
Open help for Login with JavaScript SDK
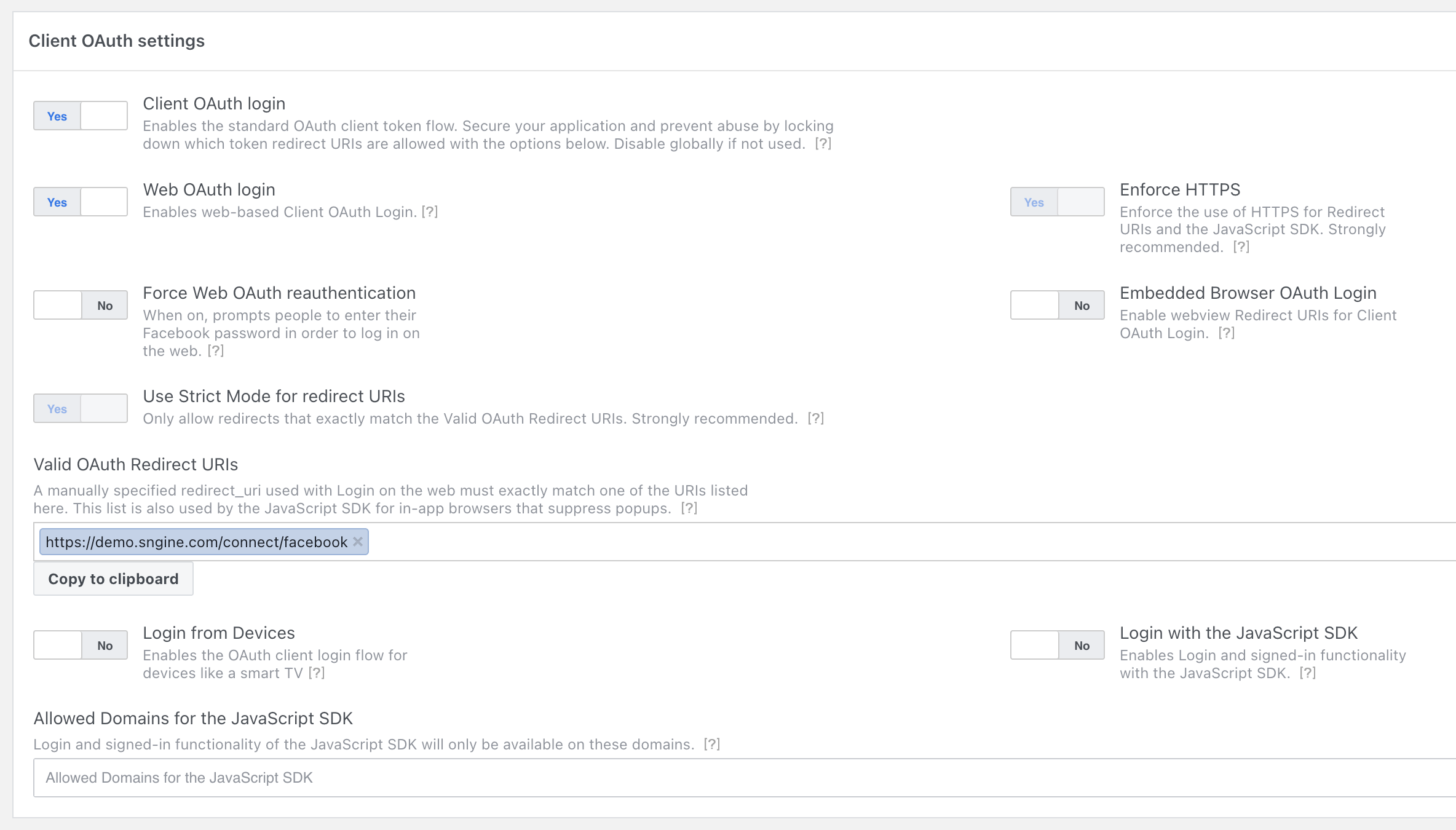[x=1308, y=673]
